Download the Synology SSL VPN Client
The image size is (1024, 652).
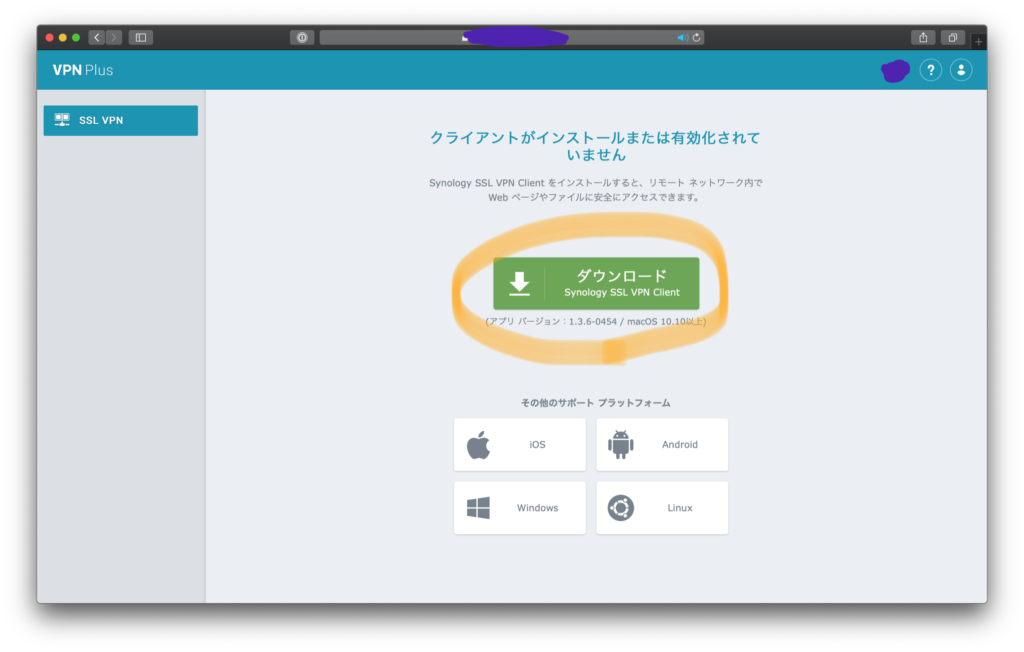596,283
